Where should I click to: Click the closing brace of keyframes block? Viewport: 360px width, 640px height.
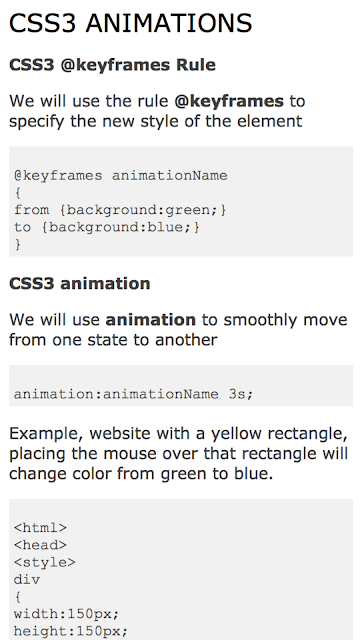point(18,244)
